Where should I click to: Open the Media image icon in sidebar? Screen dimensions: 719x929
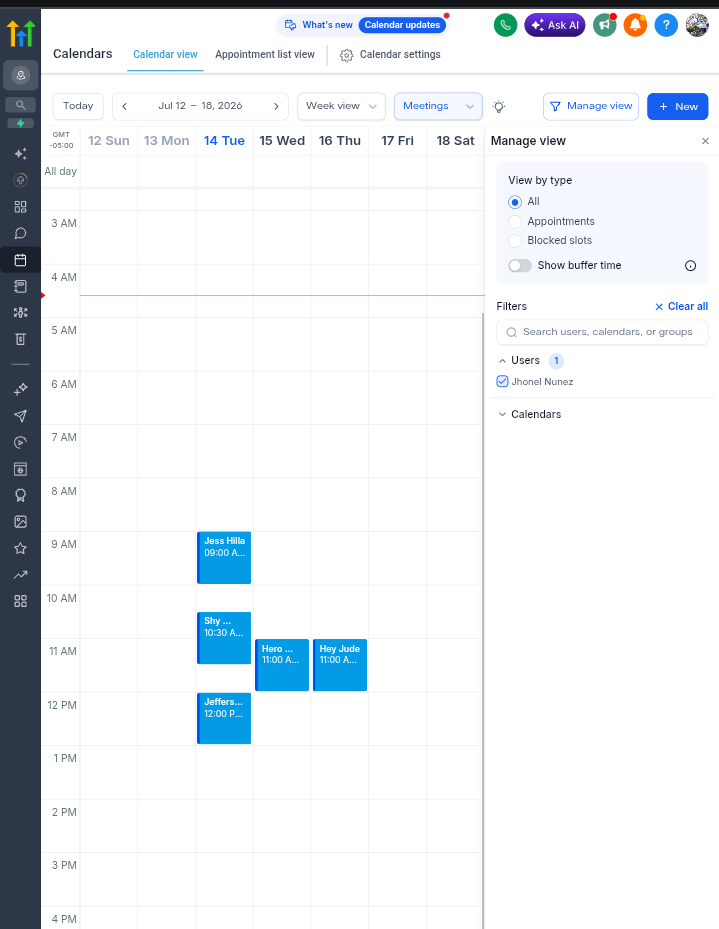[x=21, y=522]
